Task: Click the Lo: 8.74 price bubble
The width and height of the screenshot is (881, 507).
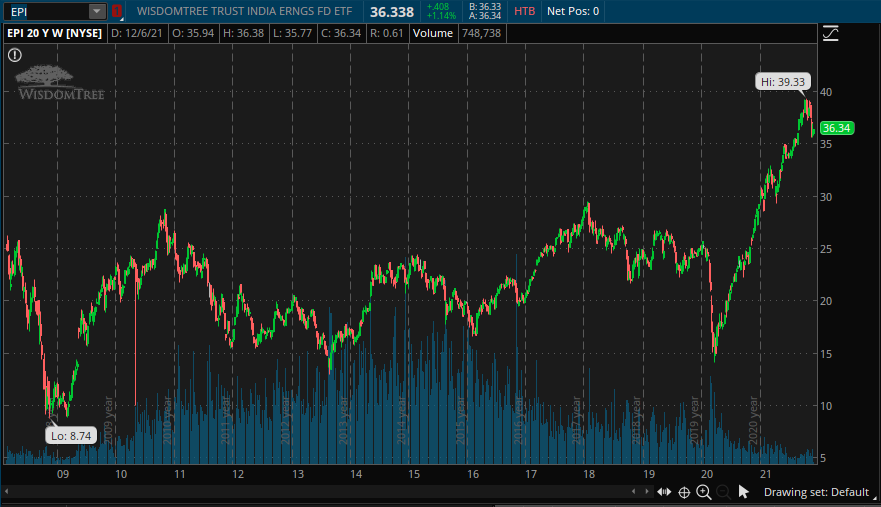Action: pyautogui.click(x=71, y=436)
